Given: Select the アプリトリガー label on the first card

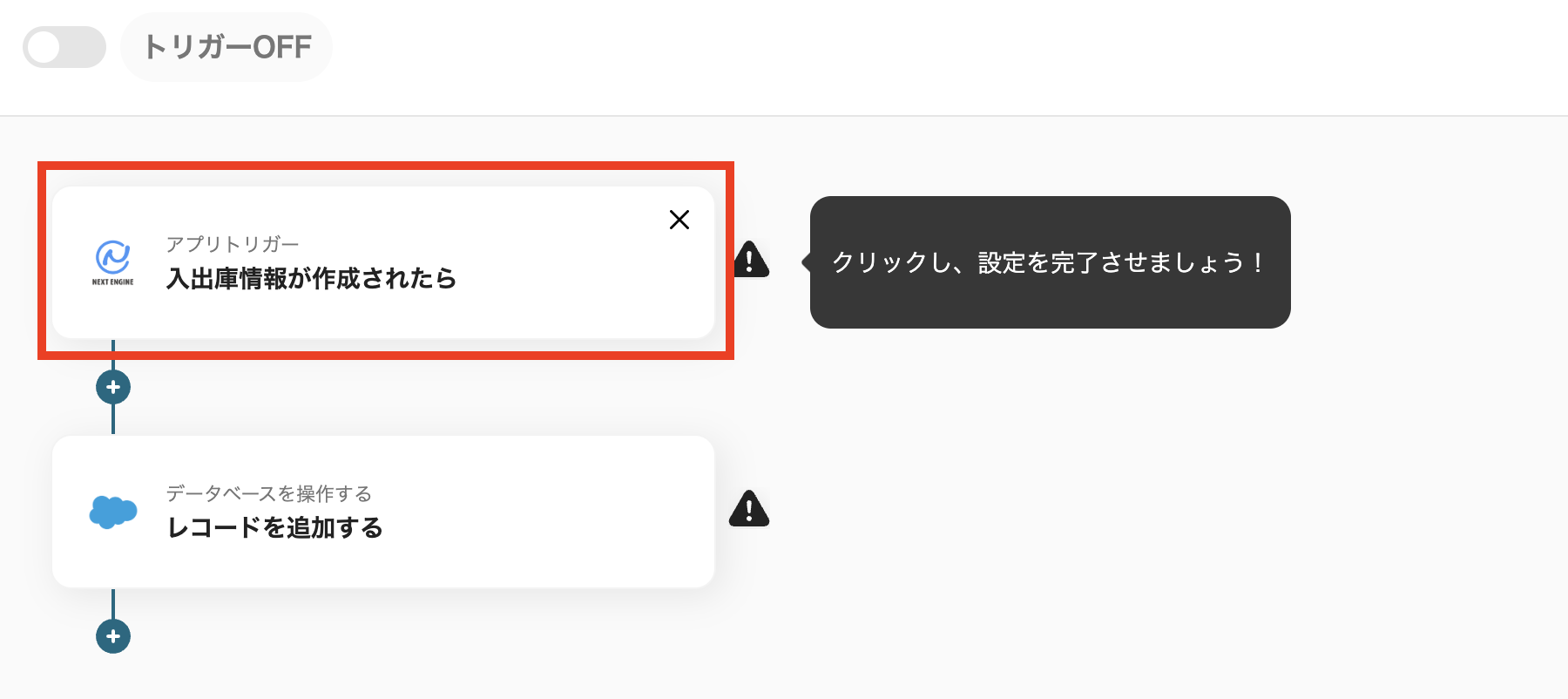Looking at the screenshot, I should [232, 243].
